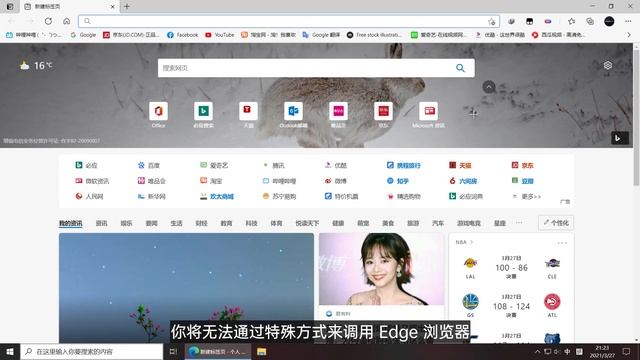Open a new tab with plus button

[127, 7]
